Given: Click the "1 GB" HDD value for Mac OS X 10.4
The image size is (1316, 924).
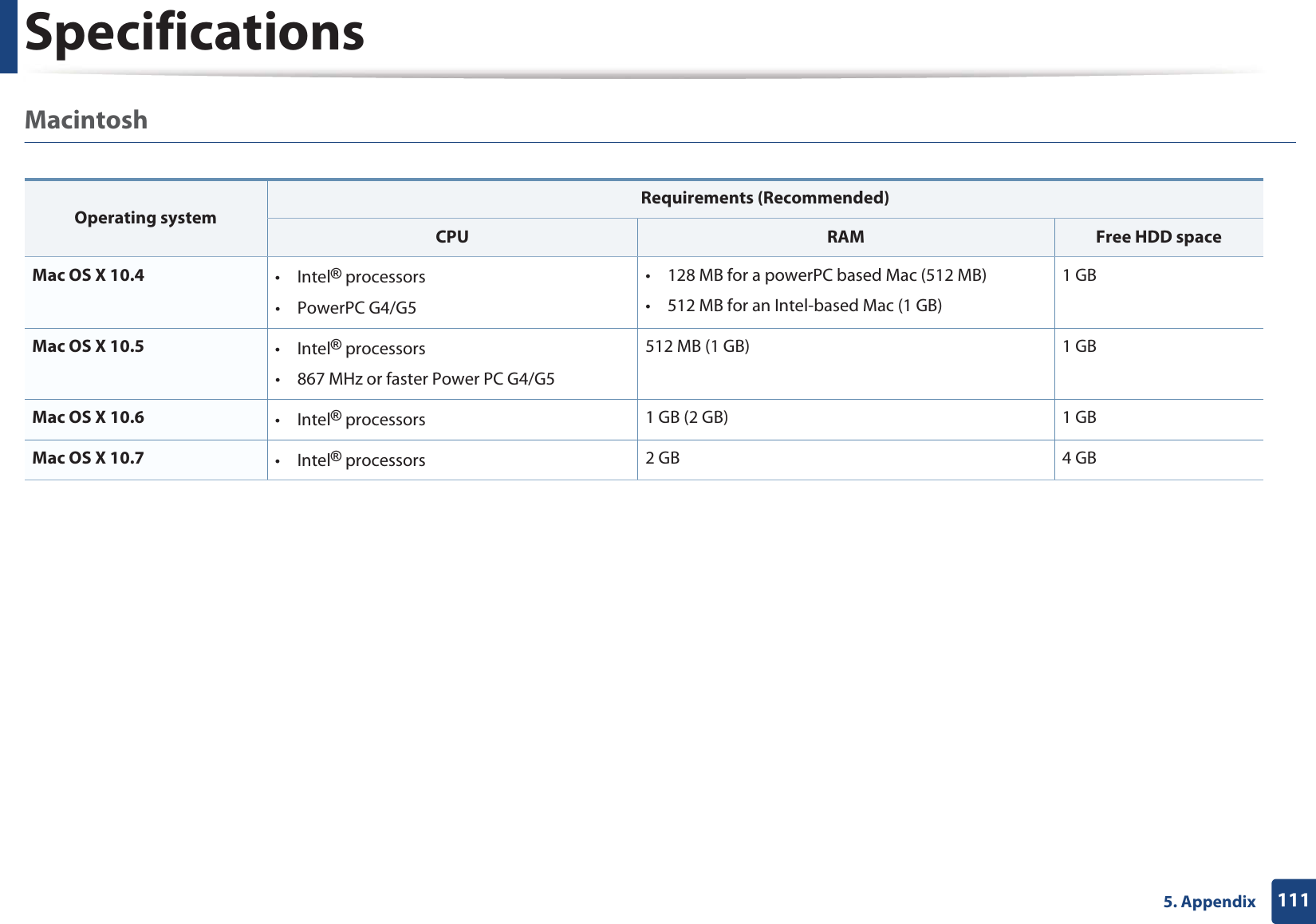Looking at the screenshot, I should 1079,275.
